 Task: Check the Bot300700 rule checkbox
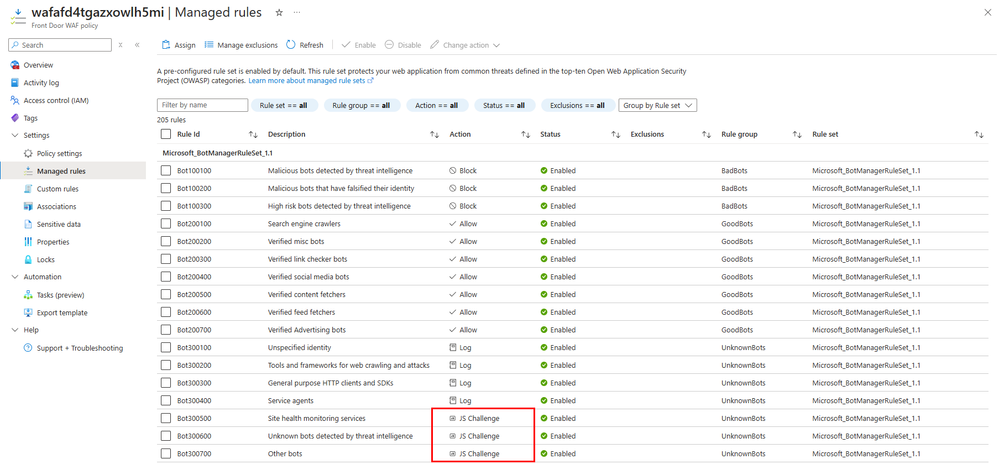[166, 453]
